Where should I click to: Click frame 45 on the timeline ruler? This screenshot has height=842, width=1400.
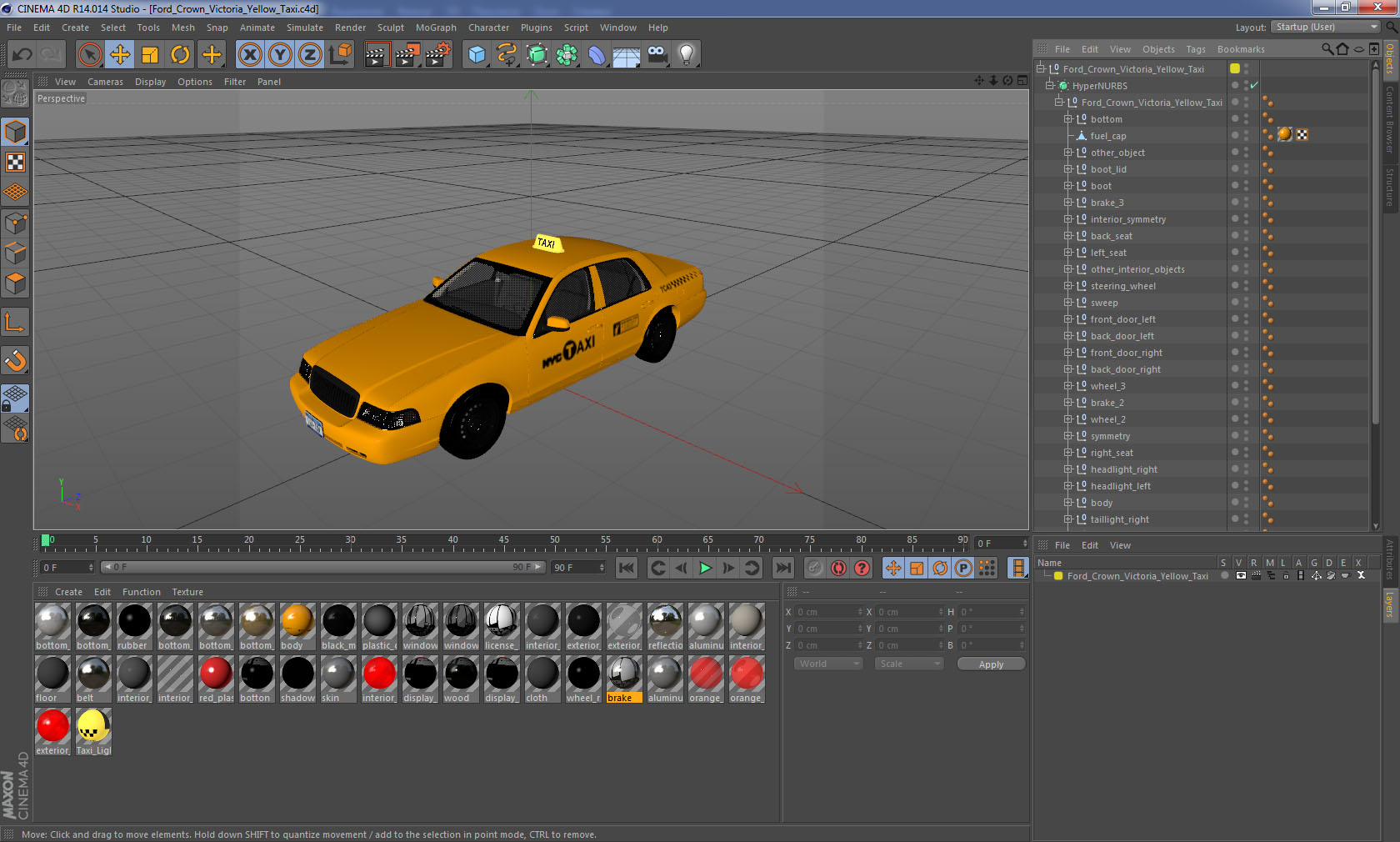[x=503, y=542]
